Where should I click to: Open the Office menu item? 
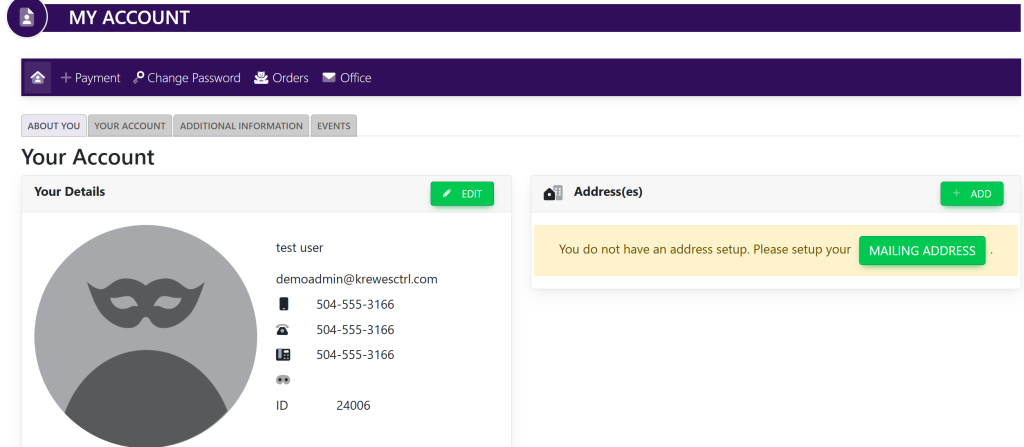pyautogui.click(x=346, y=78)
